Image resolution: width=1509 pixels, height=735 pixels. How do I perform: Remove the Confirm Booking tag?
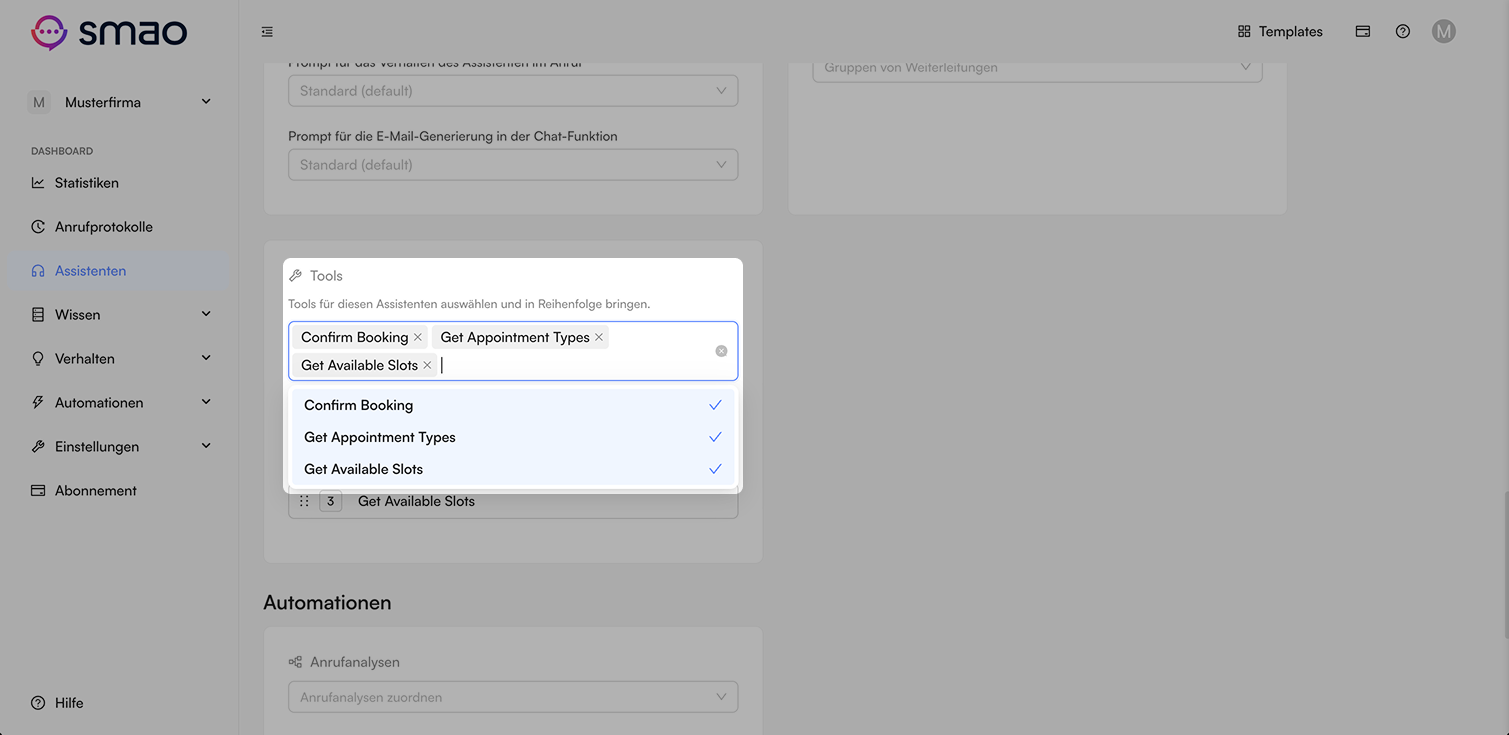418,337
